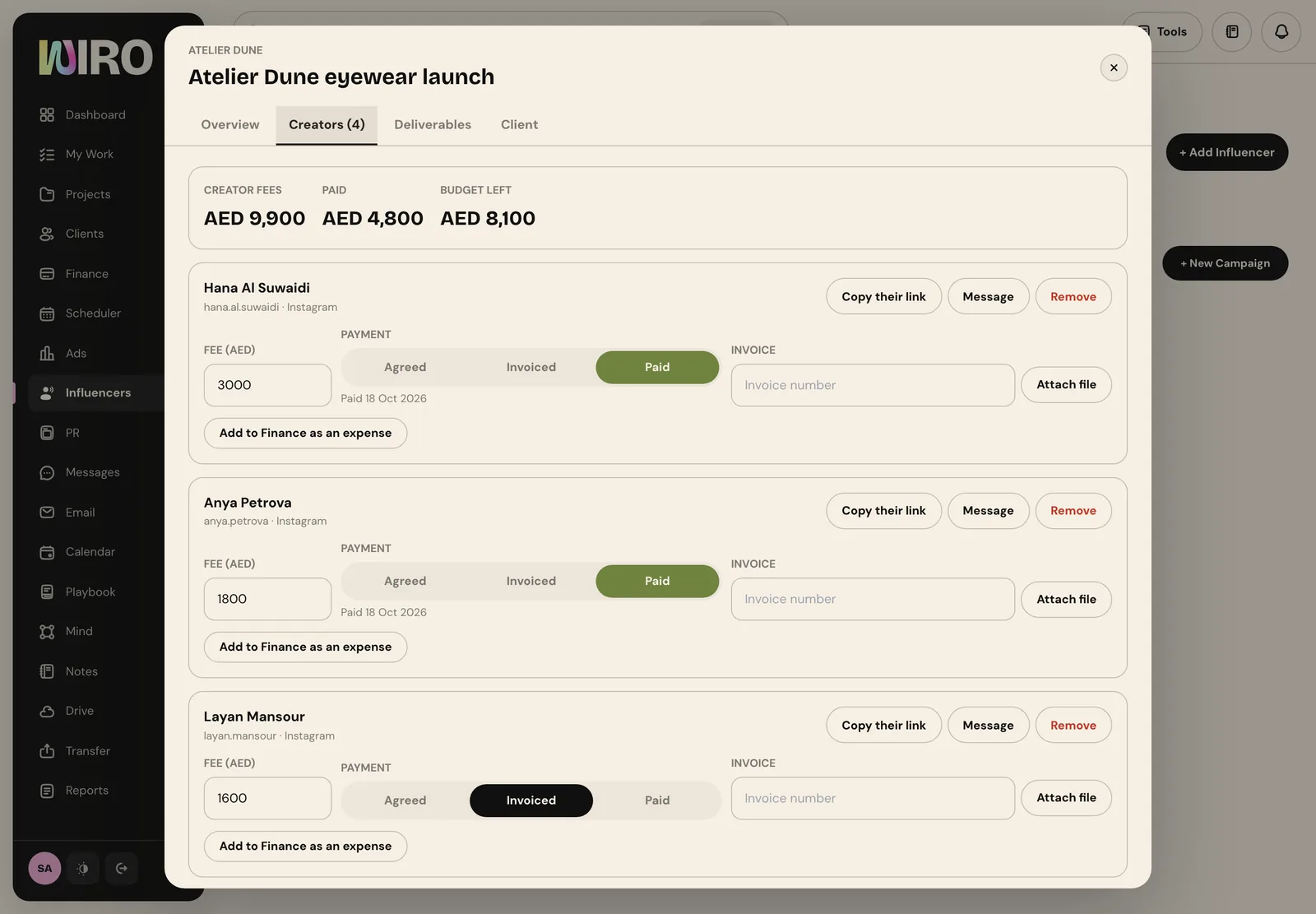This screenshot has height=914, width=1316.
Task: Switch to the Overview tab
Action: coord(230,125)
